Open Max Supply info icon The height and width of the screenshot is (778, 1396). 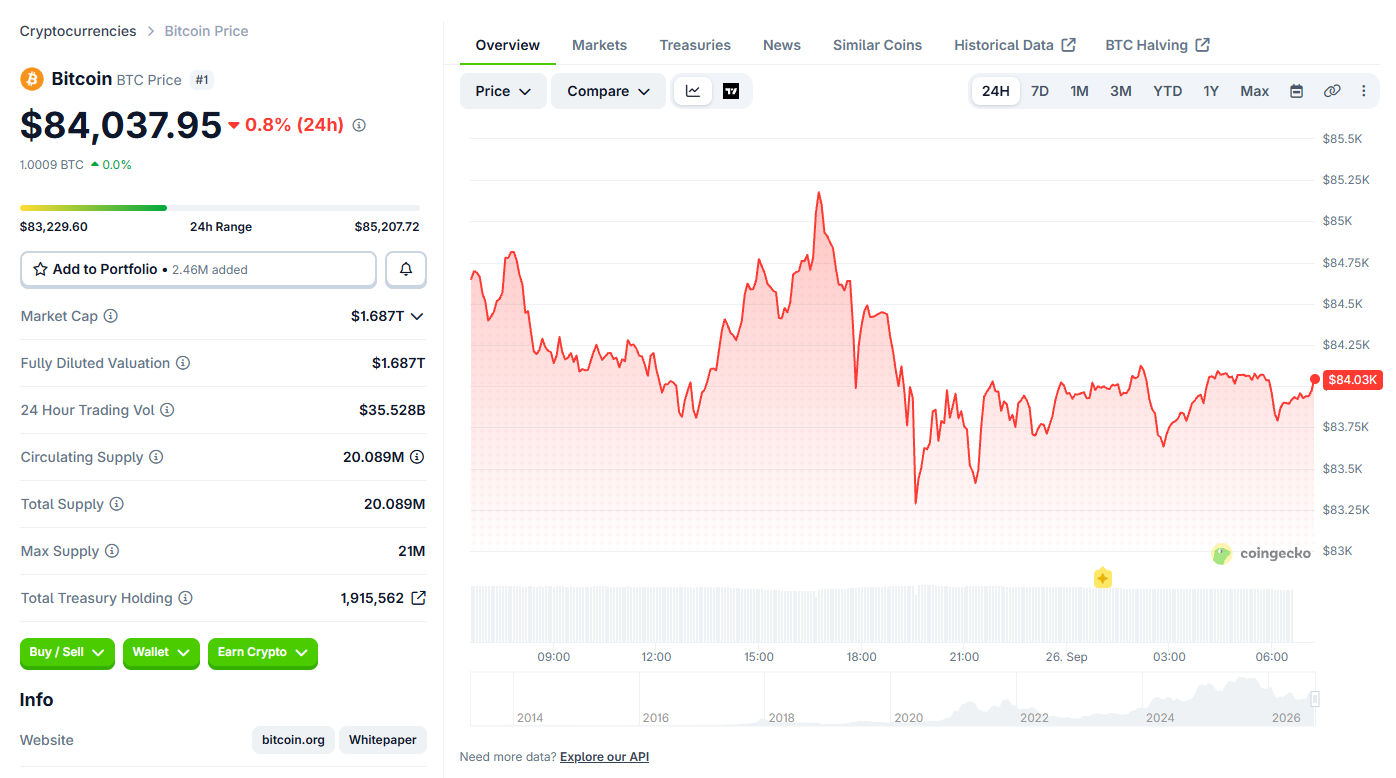pyautogui.click(x=112, y=551)
